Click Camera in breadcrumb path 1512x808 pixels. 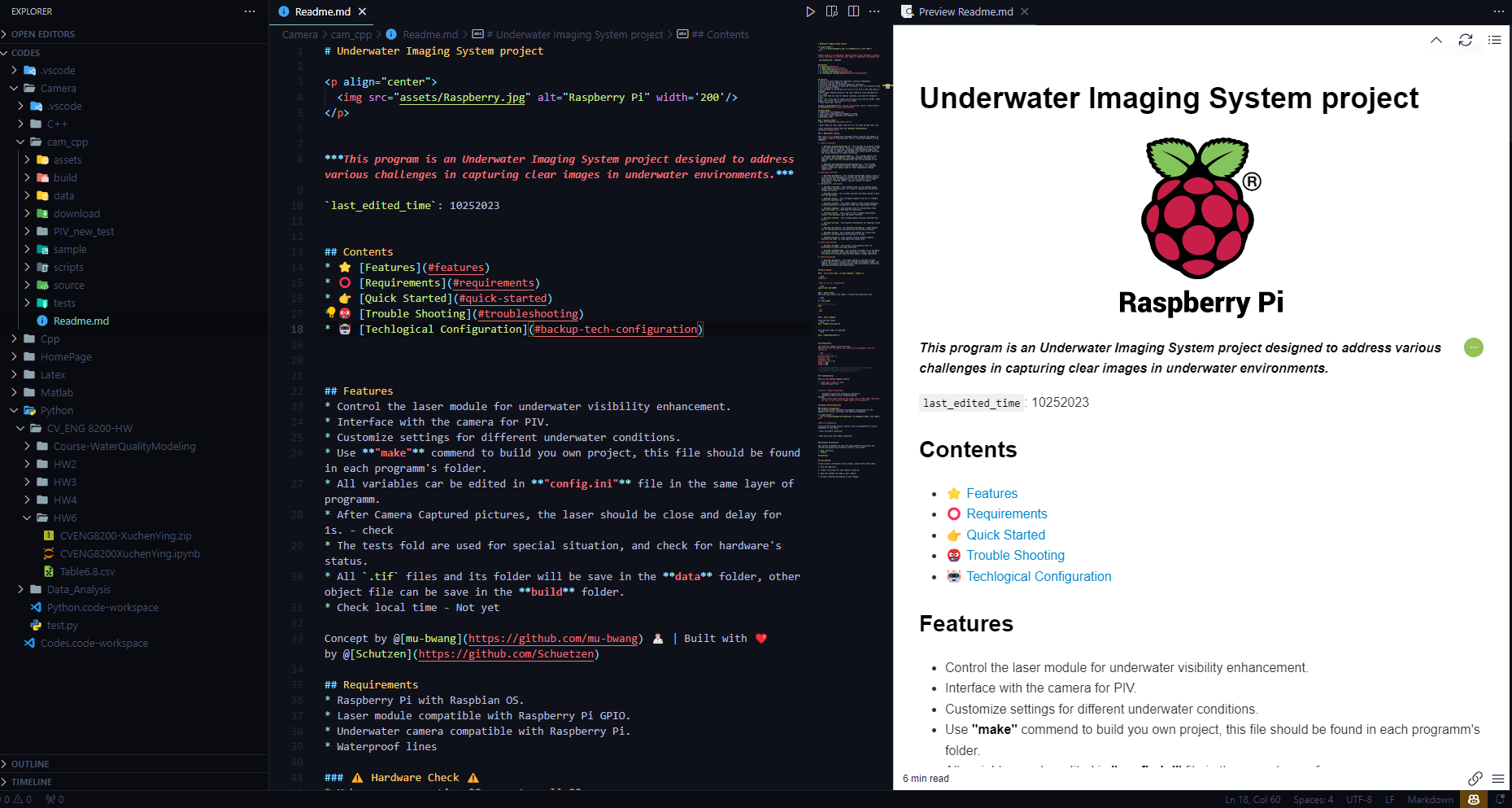pos(300,34)
